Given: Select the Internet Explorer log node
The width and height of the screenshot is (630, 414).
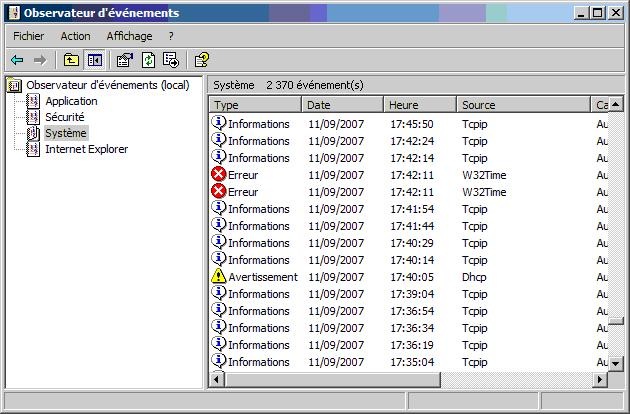Looking at the screenshot, I should point(86,149).
